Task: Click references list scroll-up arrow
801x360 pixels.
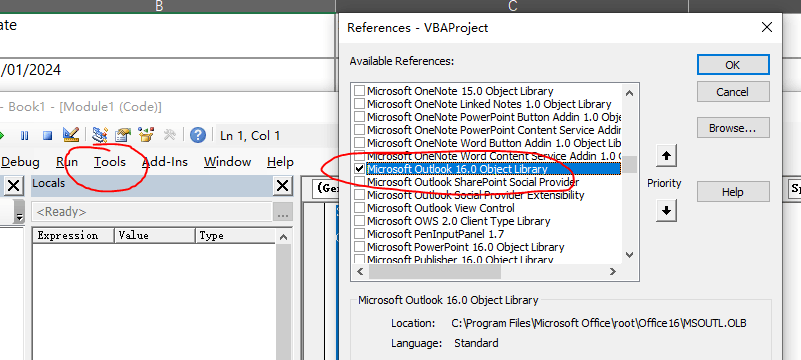Action: pyautogui.click(x=629, y=93)
